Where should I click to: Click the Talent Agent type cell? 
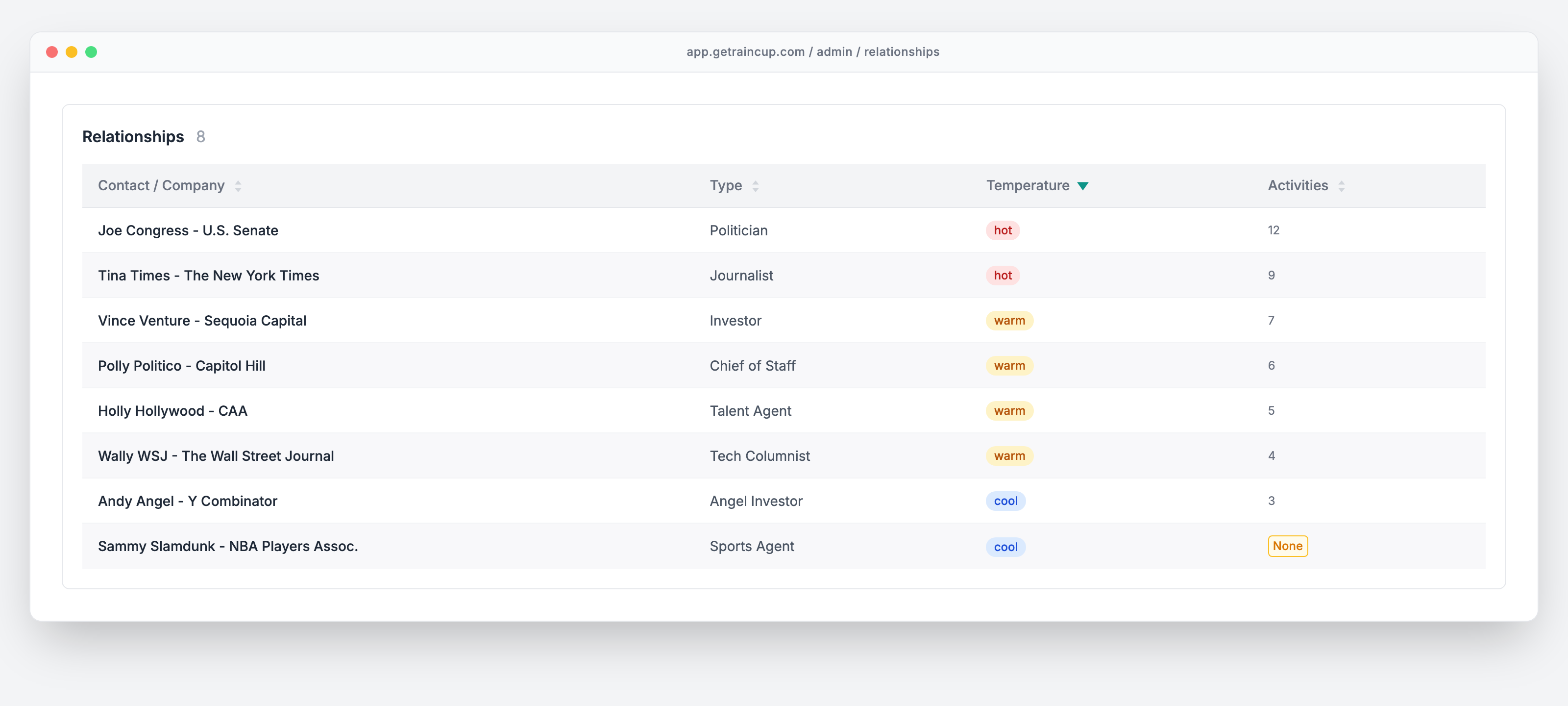[x=751, y=410]
